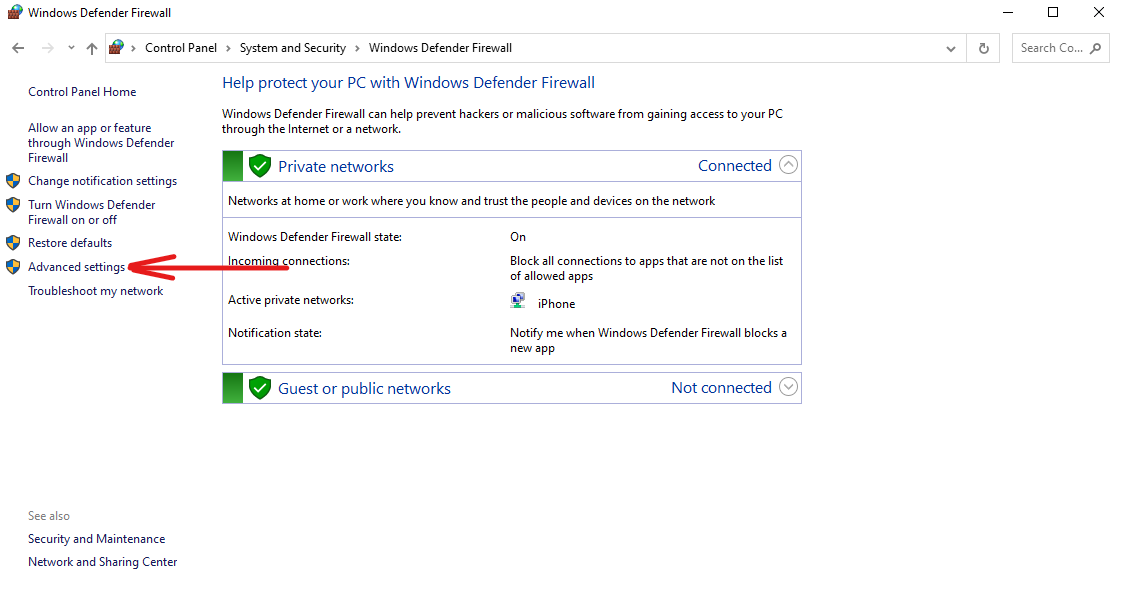Click Windows Defender Firewall breadcrumb
Viewport: 1121px width, 589px height.
click(440, 48)
